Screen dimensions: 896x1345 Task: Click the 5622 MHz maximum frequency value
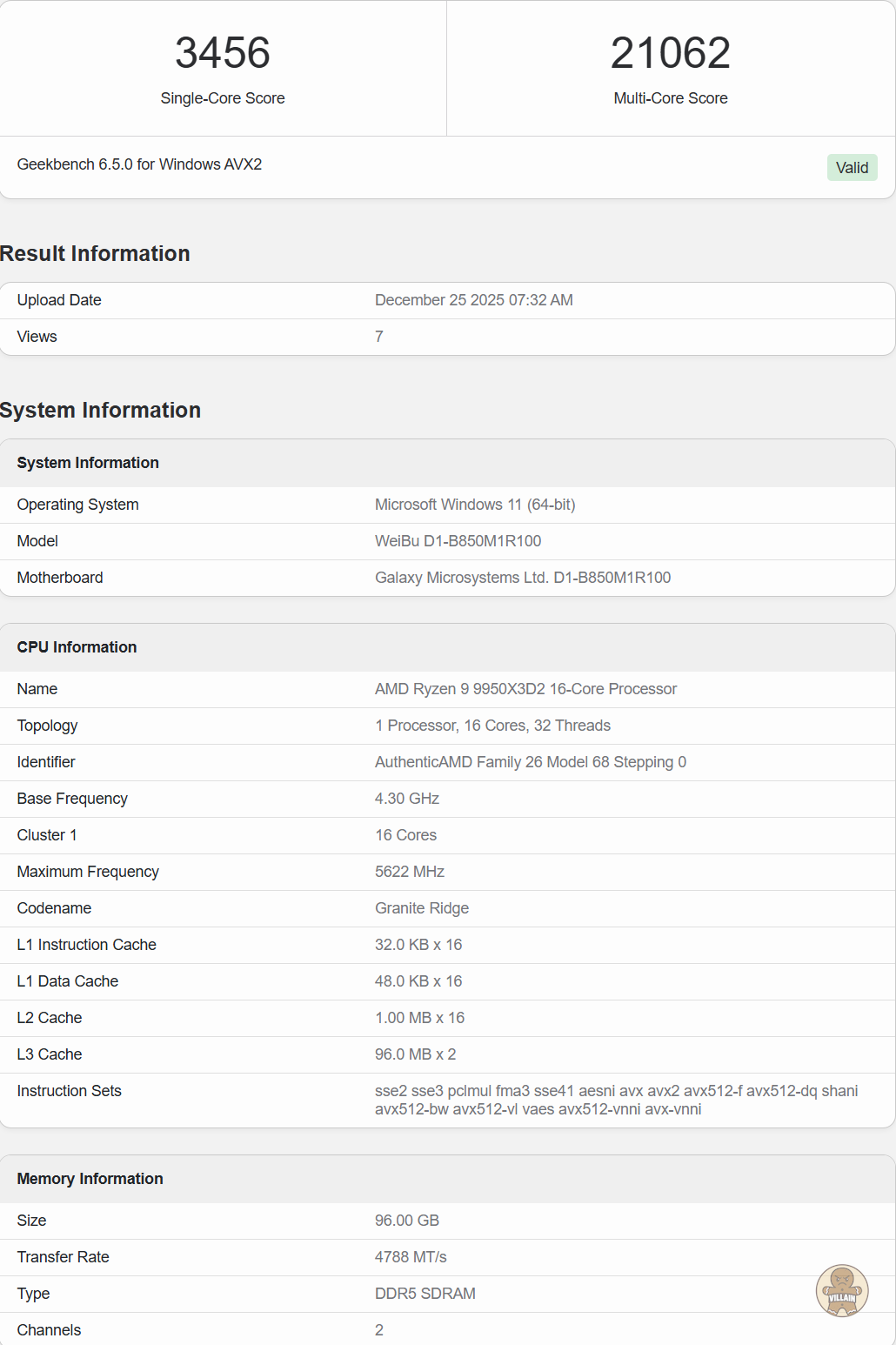point(409,872)
